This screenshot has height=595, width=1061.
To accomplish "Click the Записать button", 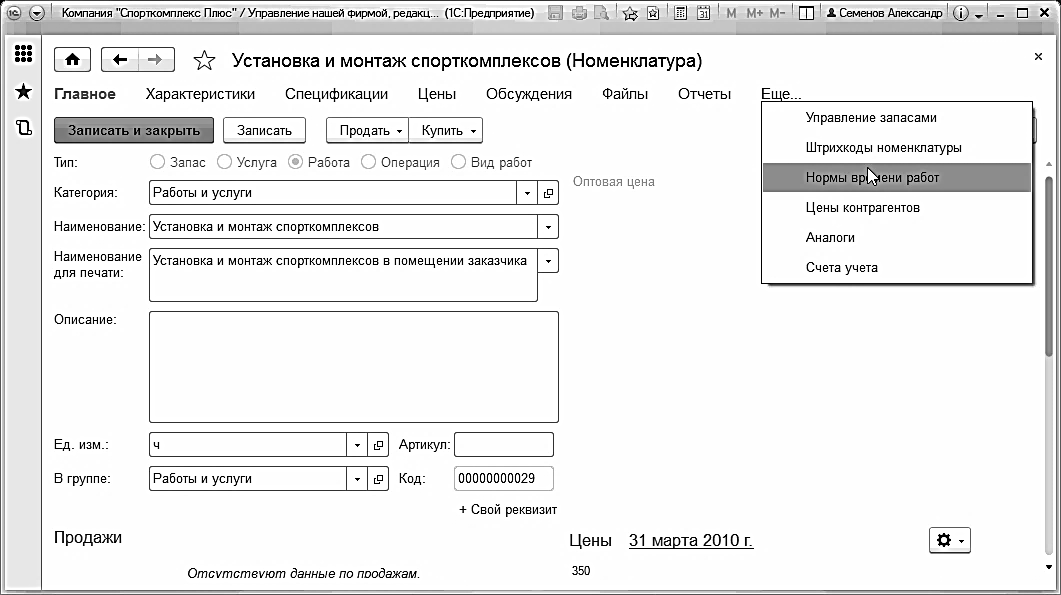I will (x=265, y=131).
